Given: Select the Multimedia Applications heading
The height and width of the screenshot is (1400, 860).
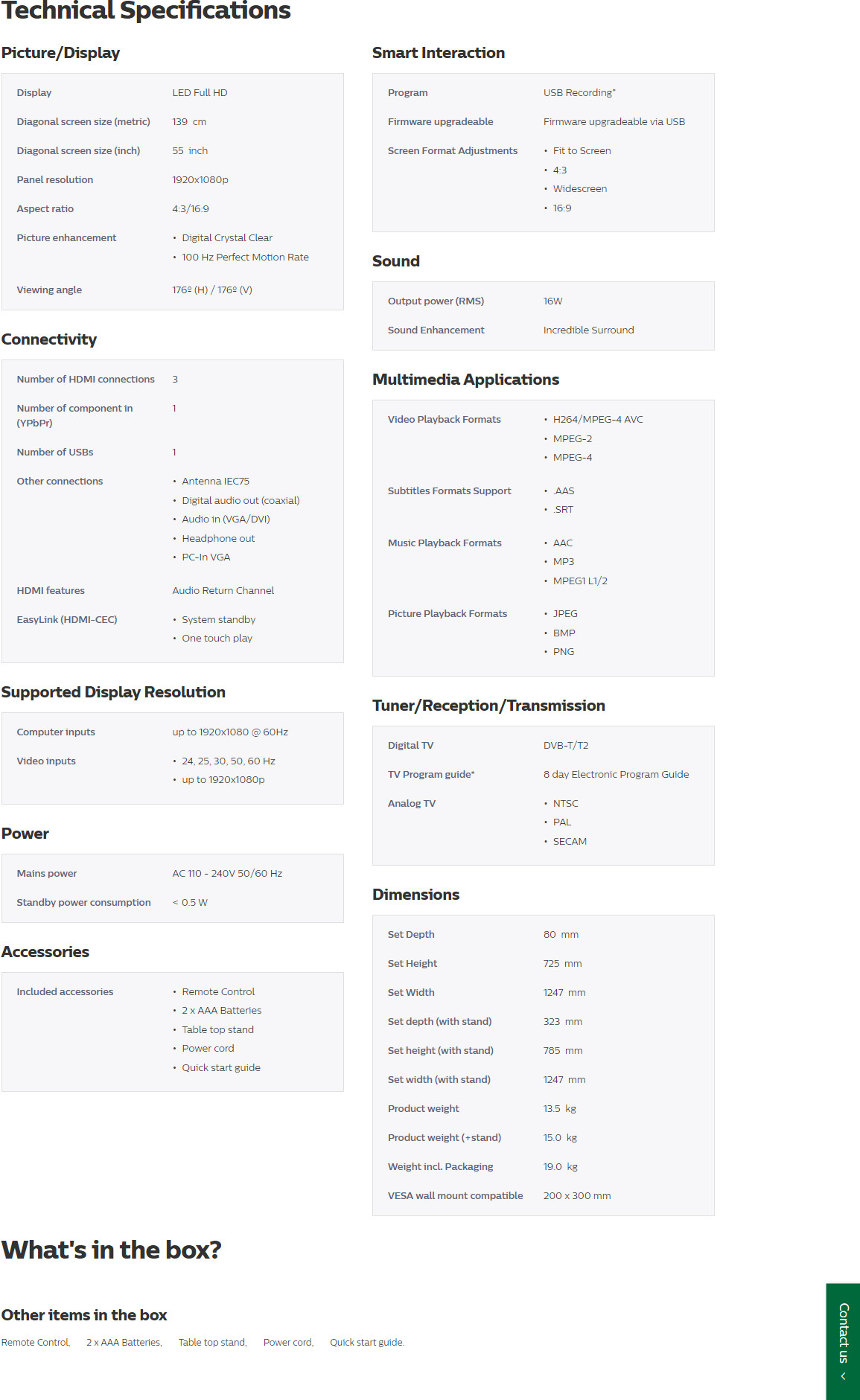Looking at the screenshot, I should (465, 380).
